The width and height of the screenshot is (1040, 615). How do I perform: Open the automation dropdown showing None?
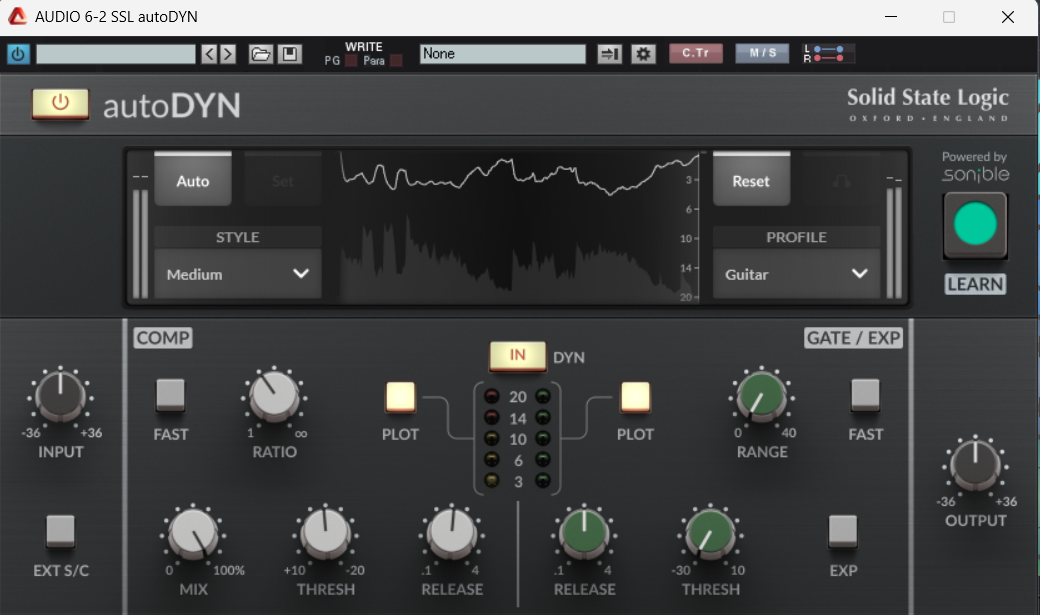[x=502, y=54]
